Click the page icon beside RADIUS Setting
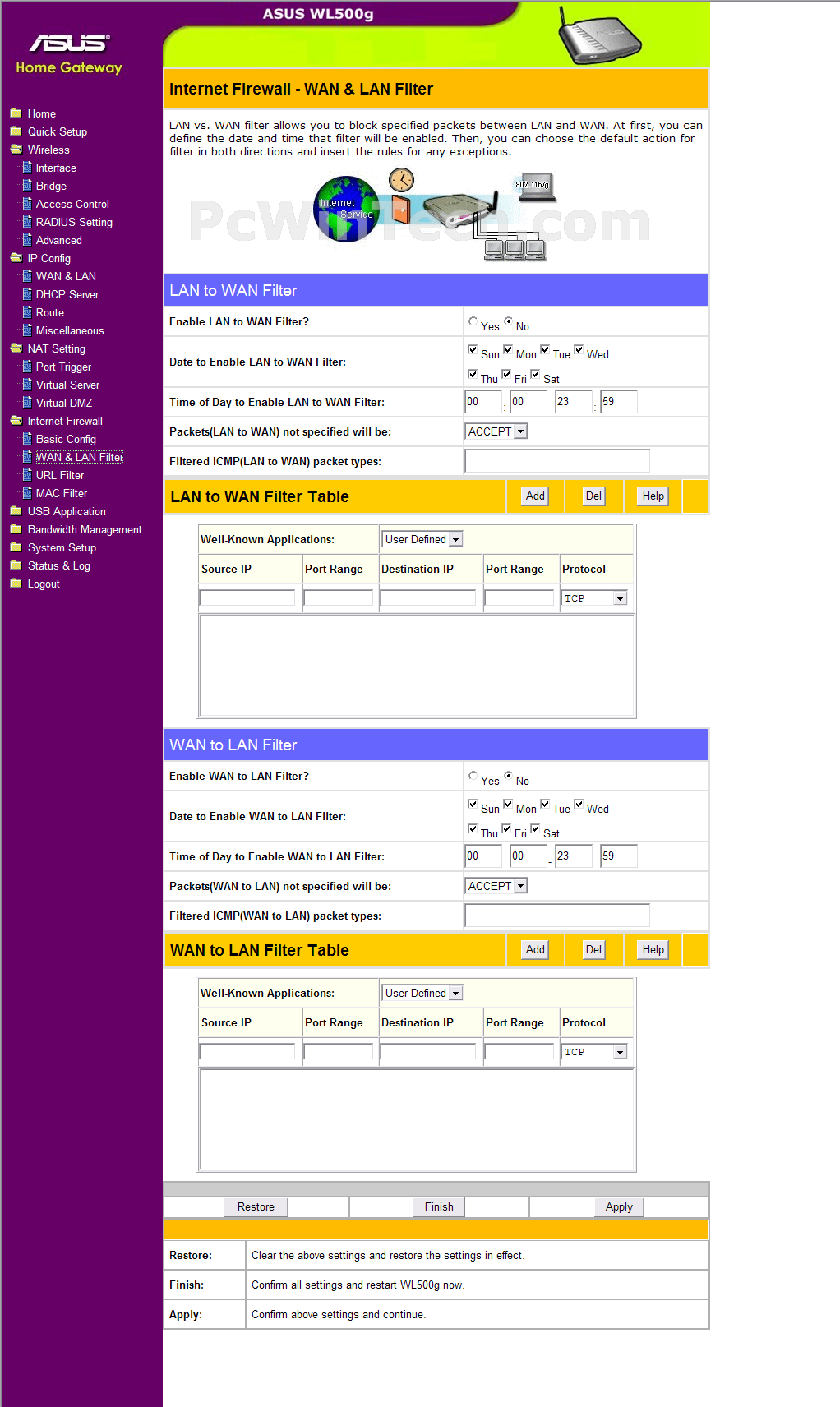The width and height of the screenshot is (840, 1407). click(27, 222)
